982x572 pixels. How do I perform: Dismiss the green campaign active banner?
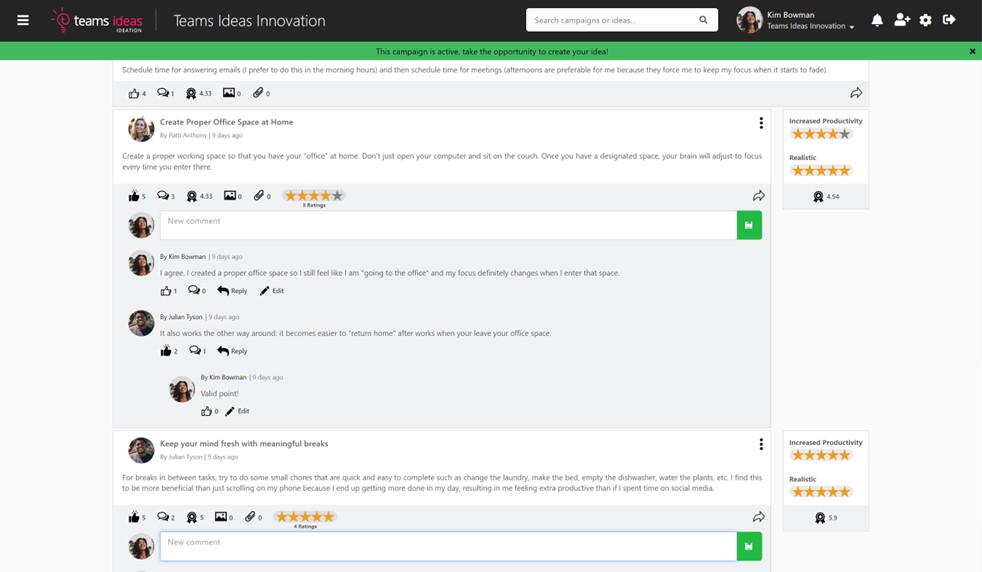tap(972, 51)
